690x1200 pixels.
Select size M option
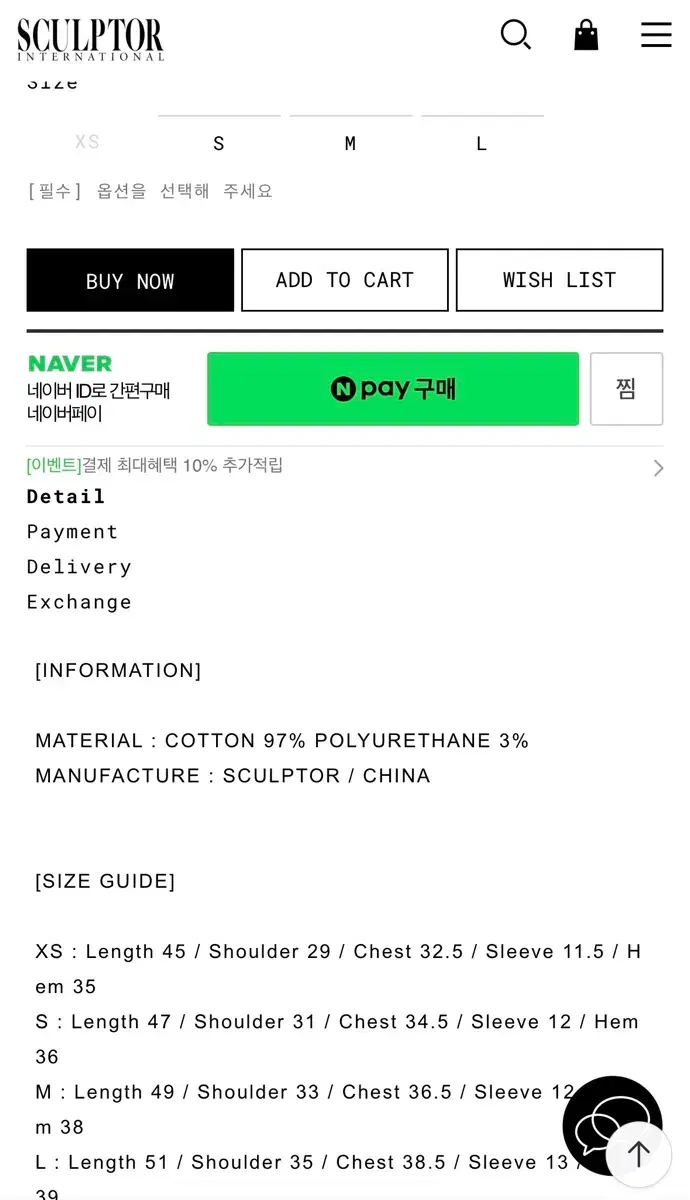click(350, 143)
